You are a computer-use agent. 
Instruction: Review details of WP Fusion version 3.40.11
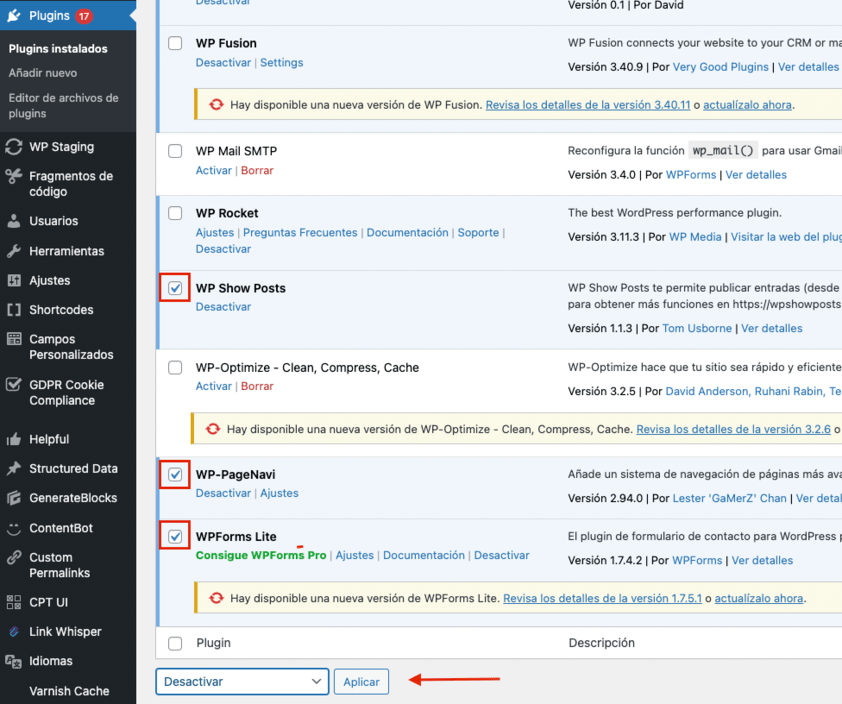588,105
